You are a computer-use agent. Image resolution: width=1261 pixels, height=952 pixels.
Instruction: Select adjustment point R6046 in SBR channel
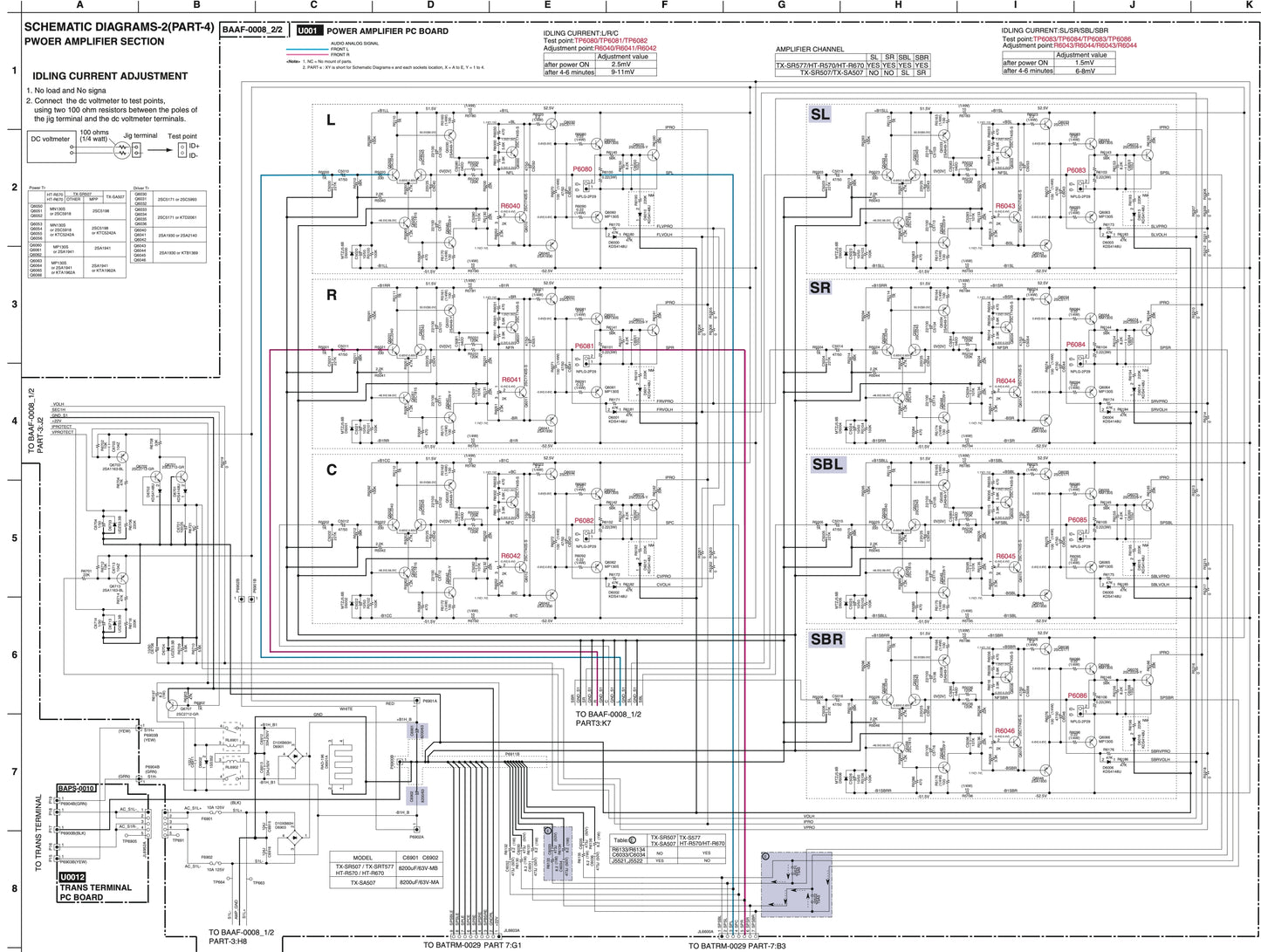[1004, 730]
